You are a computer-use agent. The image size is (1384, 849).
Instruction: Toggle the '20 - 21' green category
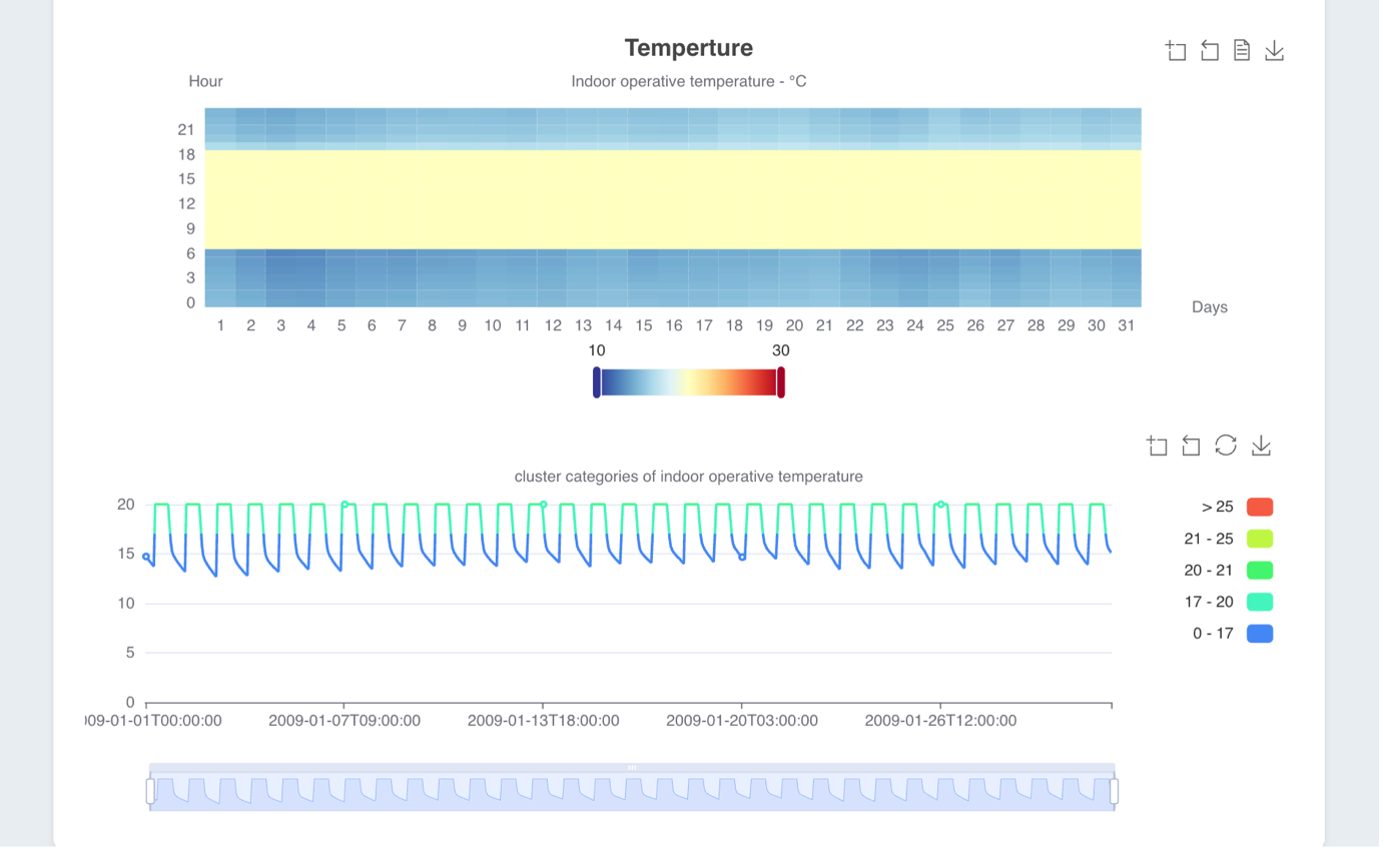tap(1259, 570)
